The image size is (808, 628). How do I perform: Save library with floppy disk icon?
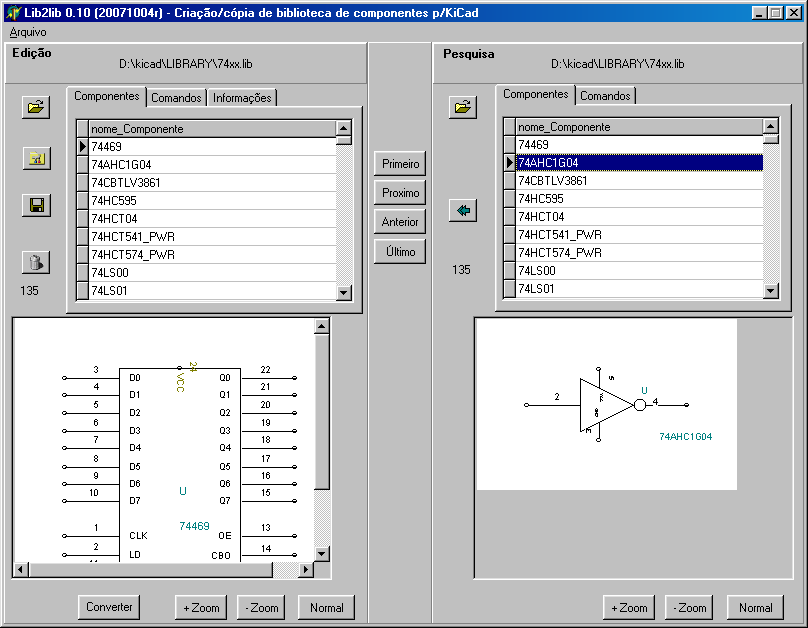point(36,206)
